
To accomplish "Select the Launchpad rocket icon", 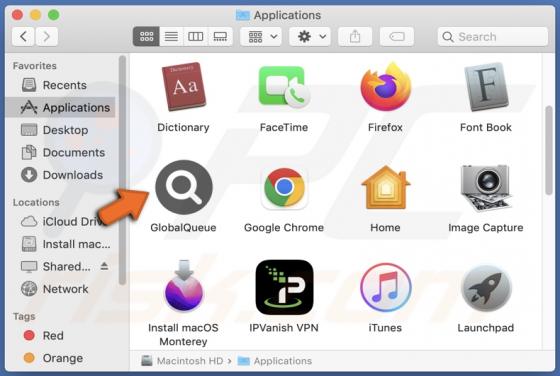I will point(486,288).
